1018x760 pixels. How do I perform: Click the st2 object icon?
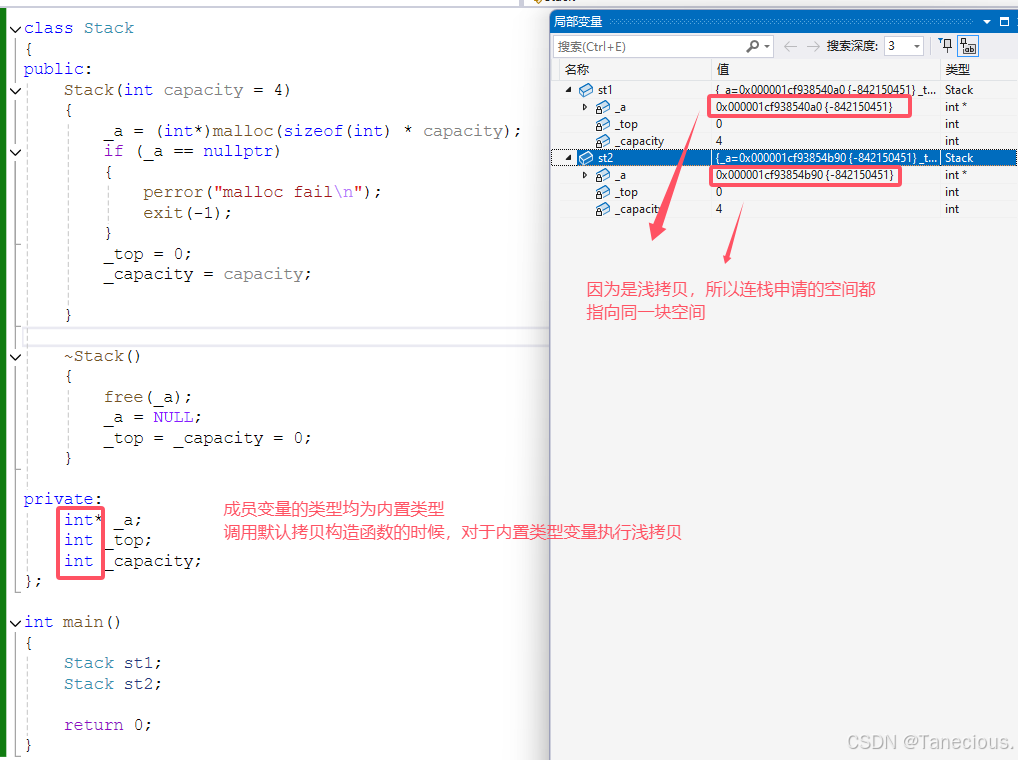pos(586,158)
